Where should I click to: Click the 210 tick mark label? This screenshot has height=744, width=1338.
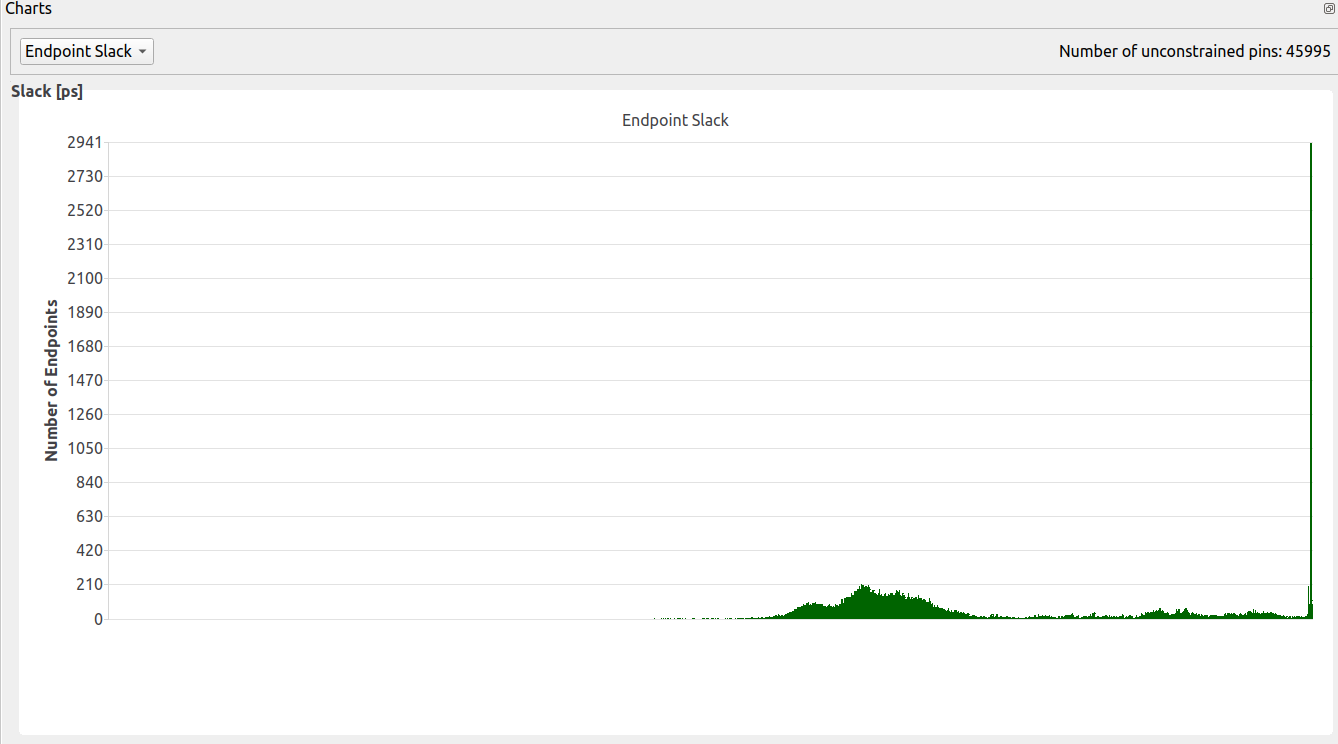pos(91,584)
